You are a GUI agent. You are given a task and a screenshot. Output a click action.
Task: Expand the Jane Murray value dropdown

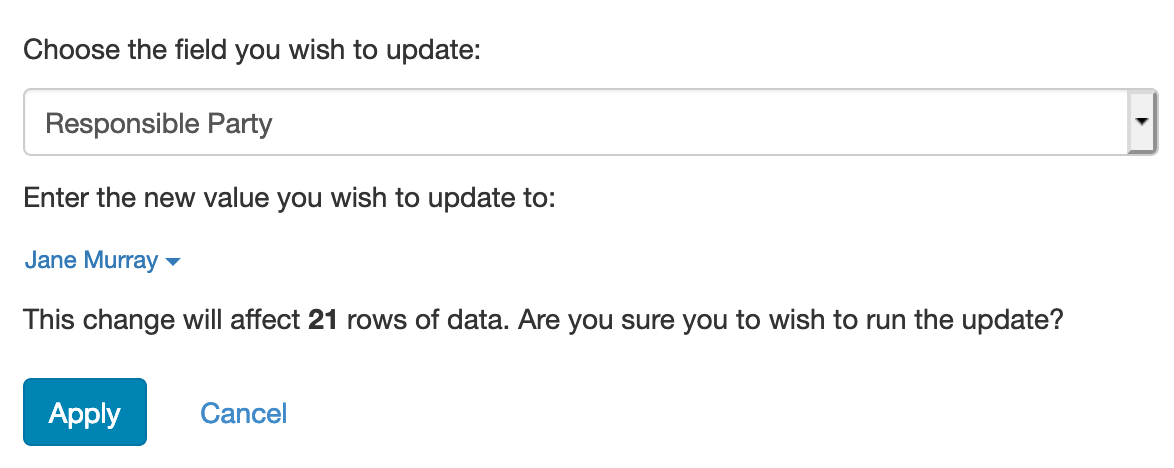pyautogui.click(x=100, y=261)
